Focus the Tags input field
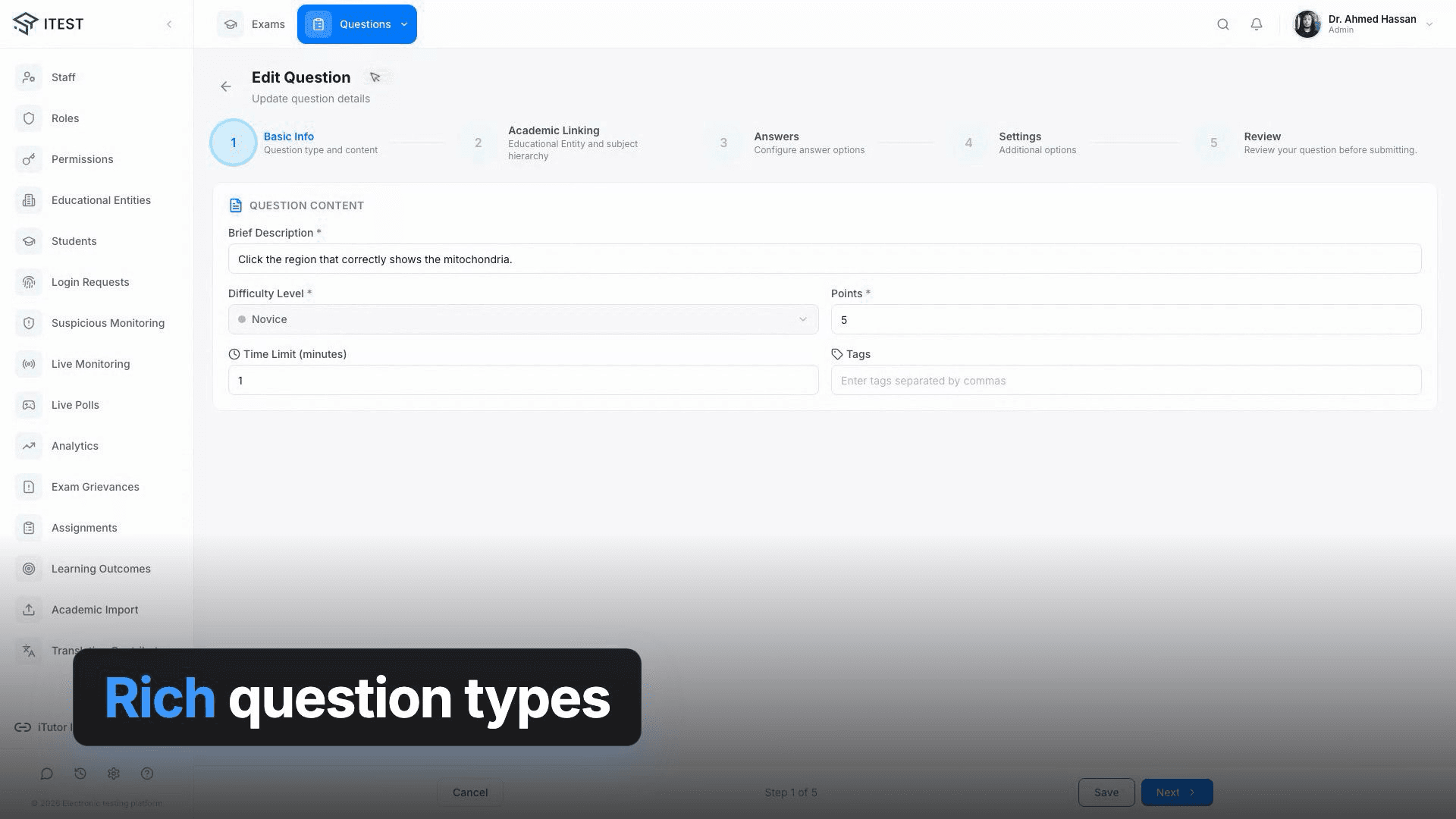Screen dimensions: 1456x819 (1126, 380)
